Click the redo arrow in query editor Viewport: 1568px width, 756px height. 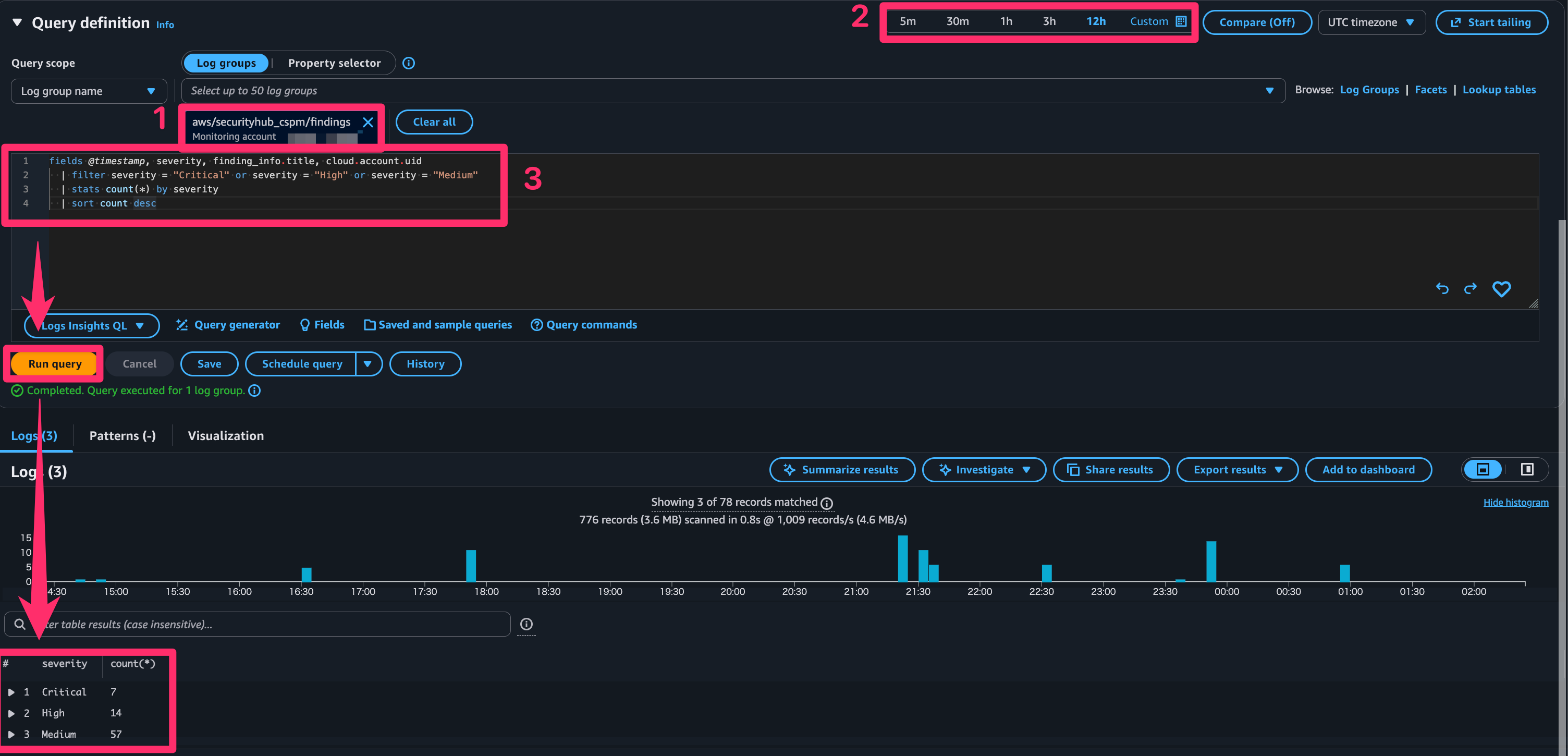click(x=1470, y=288)
